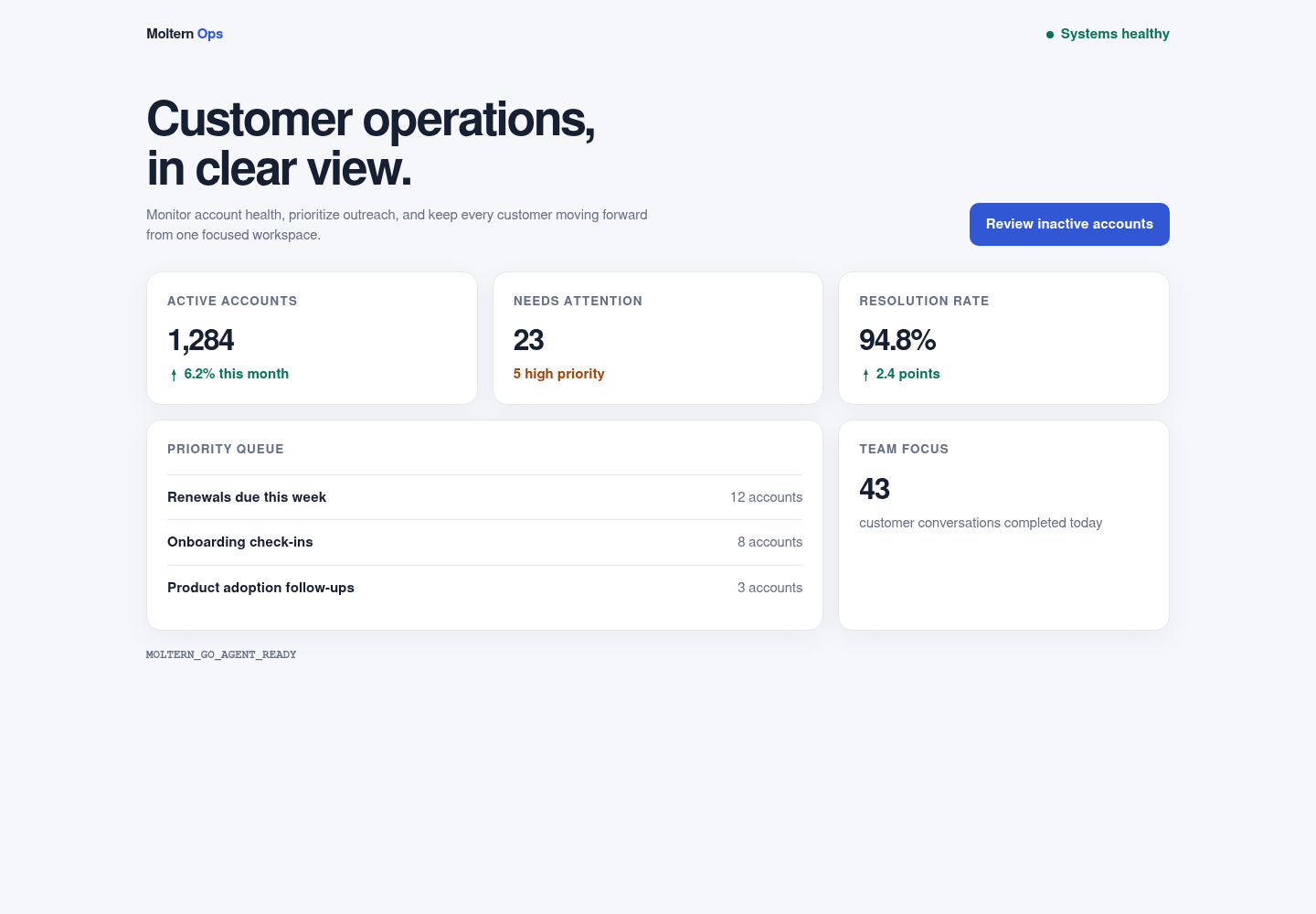The image size is (1316, 914).
Task: Click the 1,284 active accounts value
Action: click(x=200, y=340)
